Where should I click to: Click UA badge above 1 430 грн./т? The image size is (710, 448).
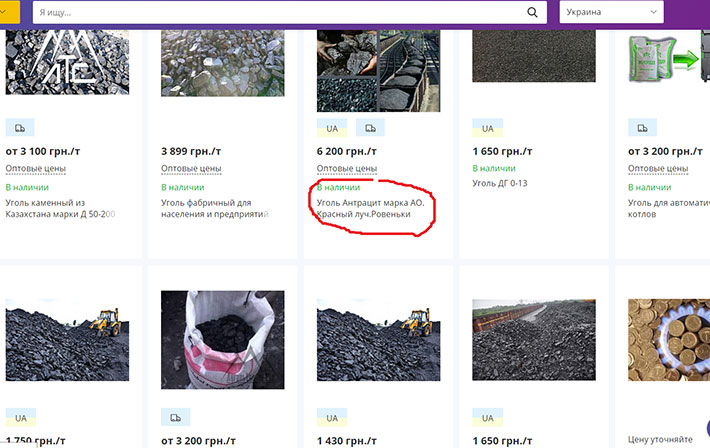click(x=332, y=418)
